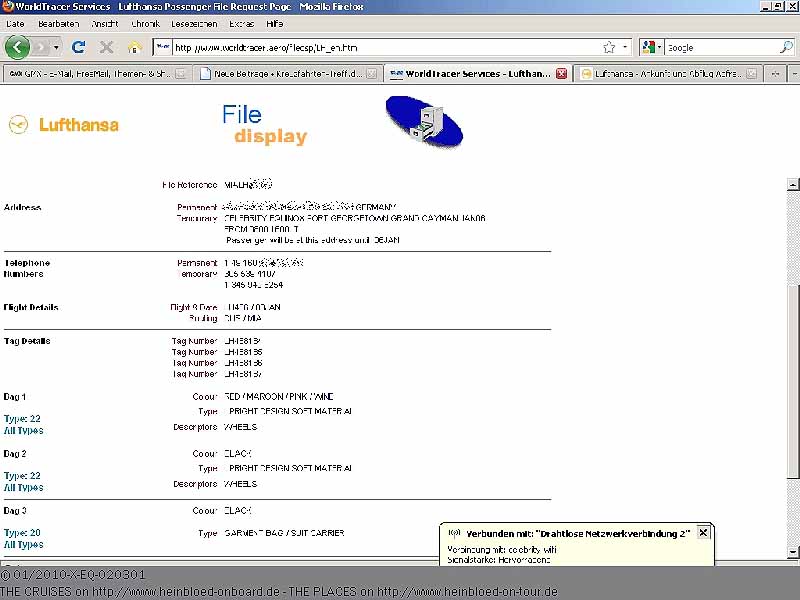Open a new tab with the plus button
Viewport: 800px width, 600px height.
coord(775,73)
